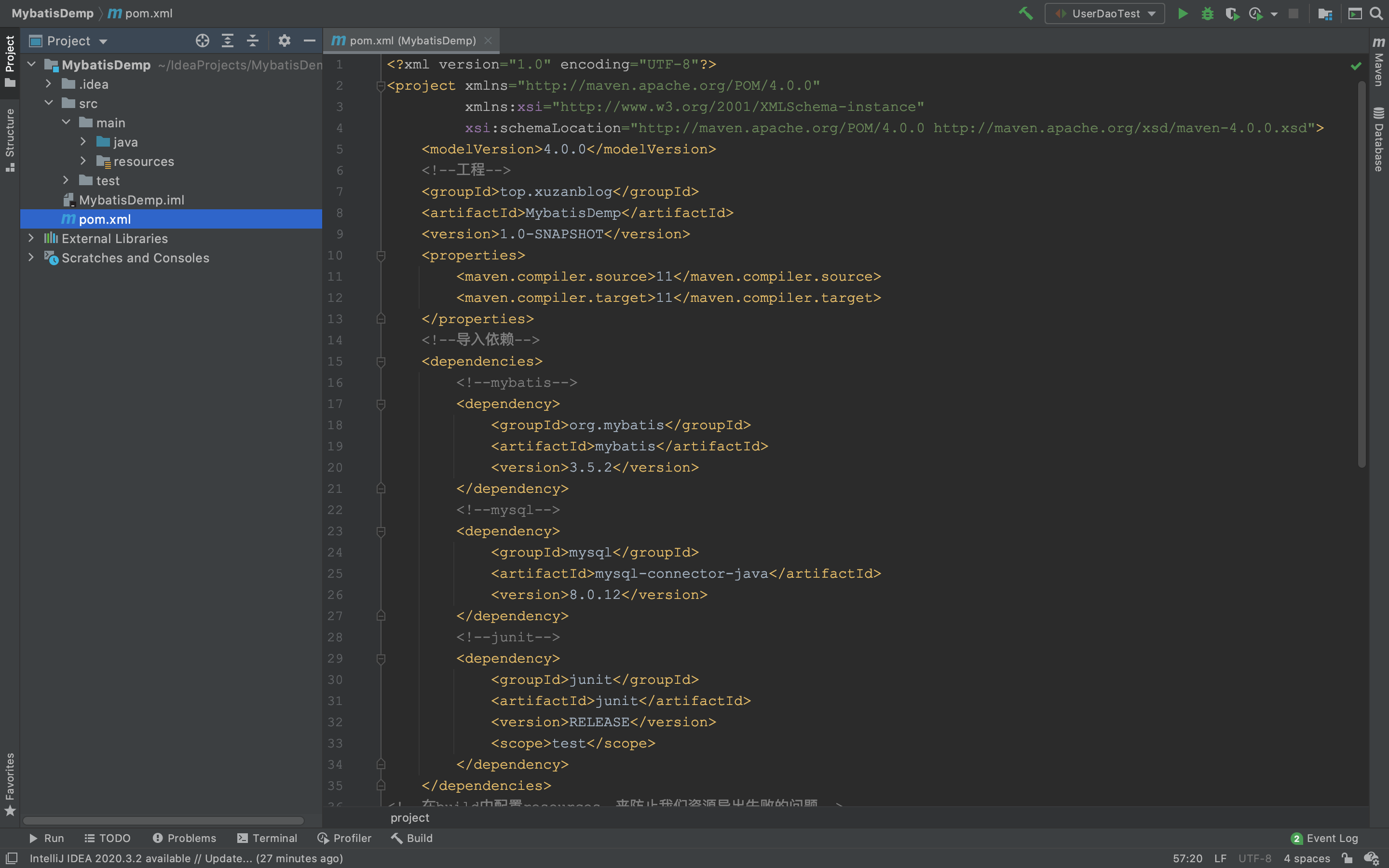Collapse all nodes in the Project tree

tap(253, 41)
